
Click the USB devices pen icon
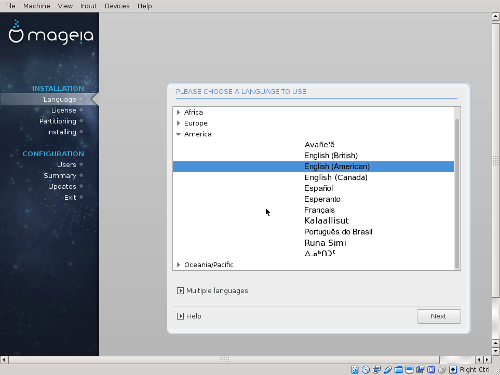[x=388, y=370]
